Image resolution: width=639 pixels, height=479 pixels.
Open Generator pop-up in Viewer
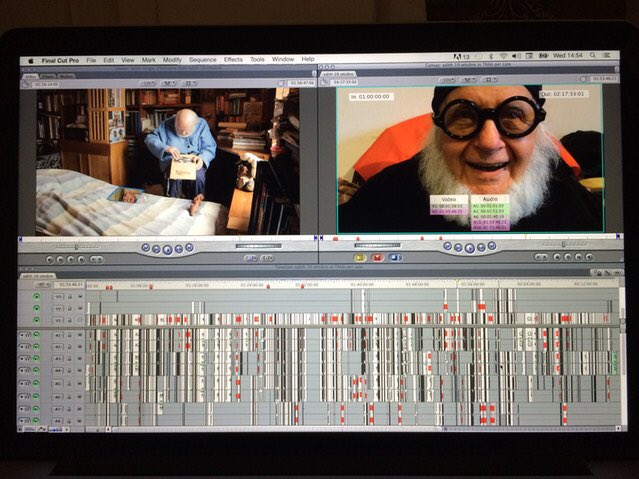pyautogui.click(x=267, y=258)
